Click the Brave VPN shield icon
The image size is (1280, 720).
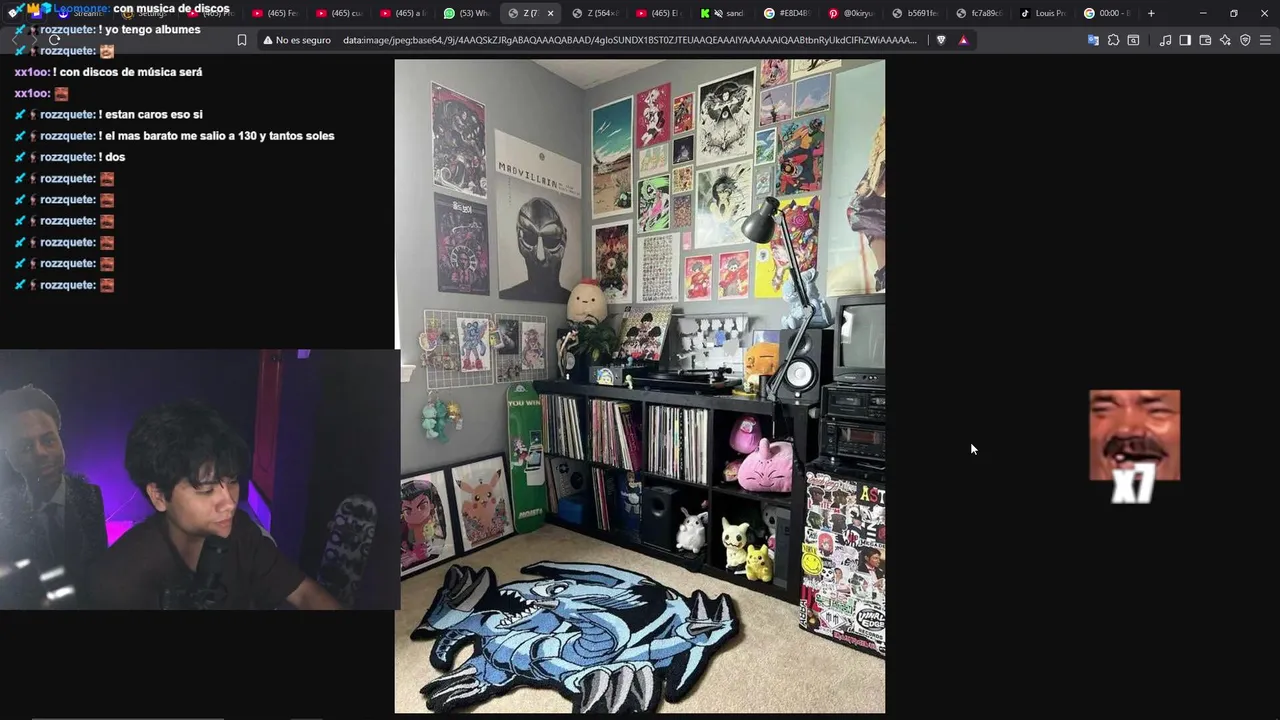[1245, 40]
